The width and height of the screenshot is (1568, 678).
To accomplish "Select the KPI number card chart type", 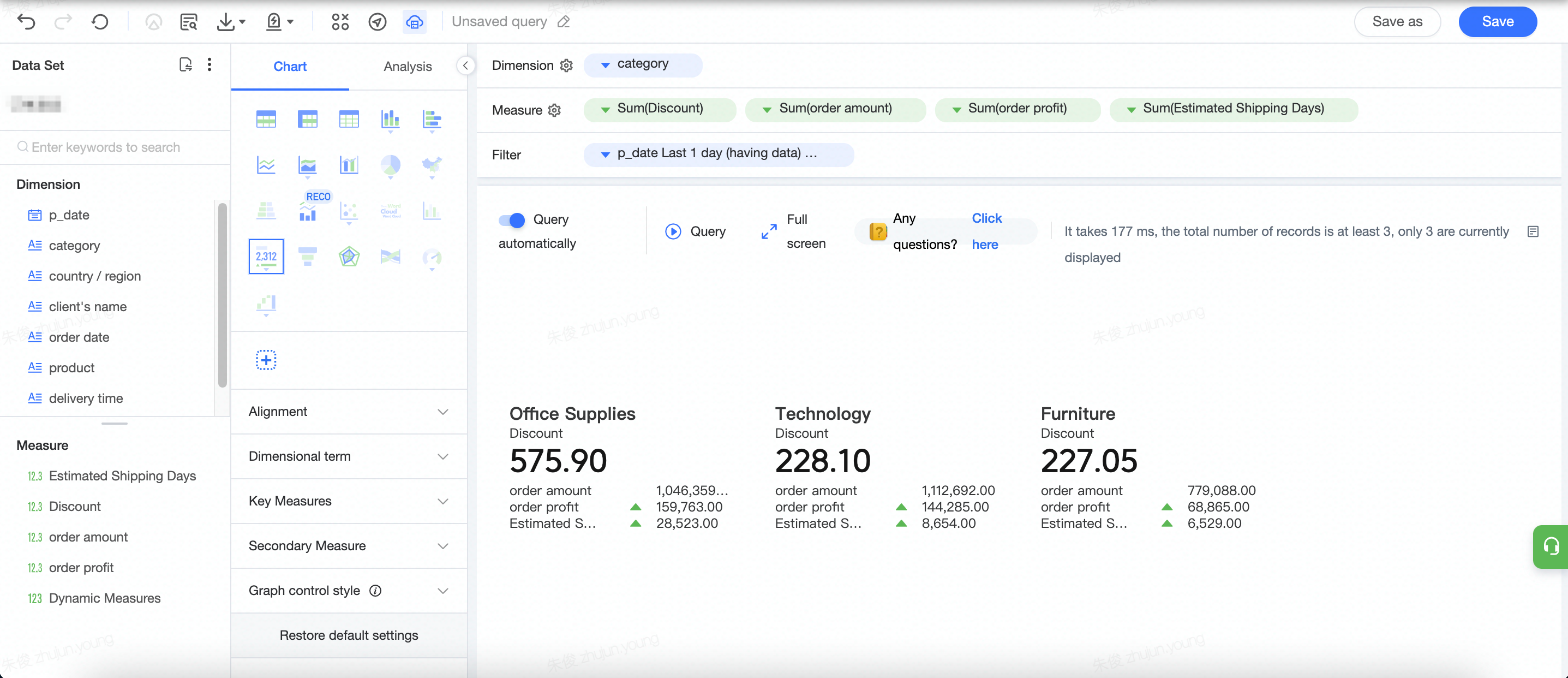I will (x=266, y=257).
